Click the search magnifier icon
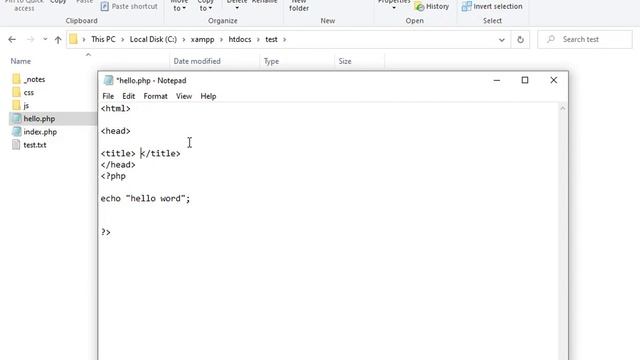This screenshot has width=640, height=360. pos(551,39)
